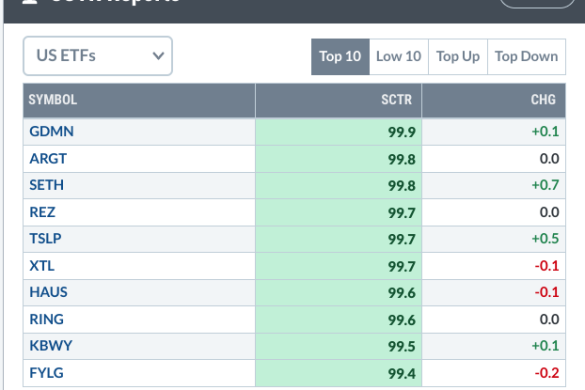This screenshot has width=585, height=390.
Task: Open the HAUS symbol link
Action: pyautogui.click(x=49, y=292)
